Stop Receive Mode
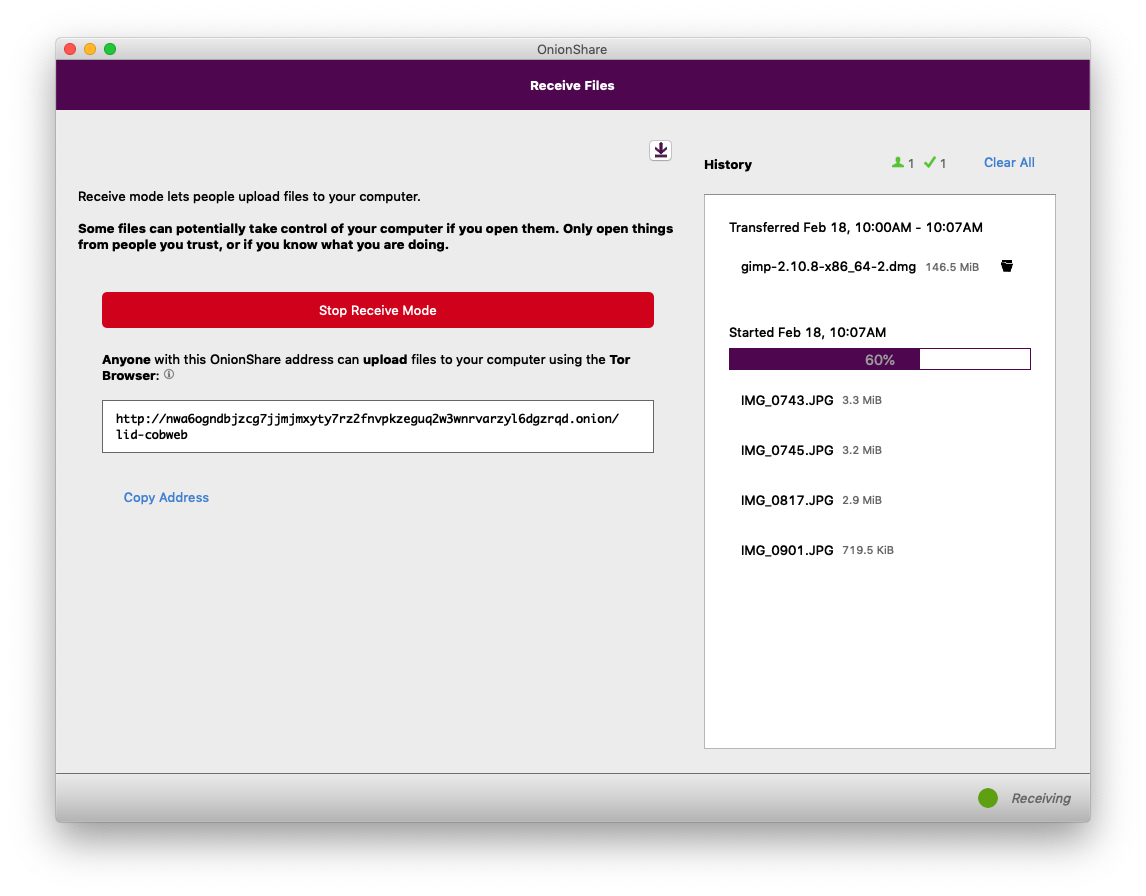The image size is (1146, 896). 378,310
